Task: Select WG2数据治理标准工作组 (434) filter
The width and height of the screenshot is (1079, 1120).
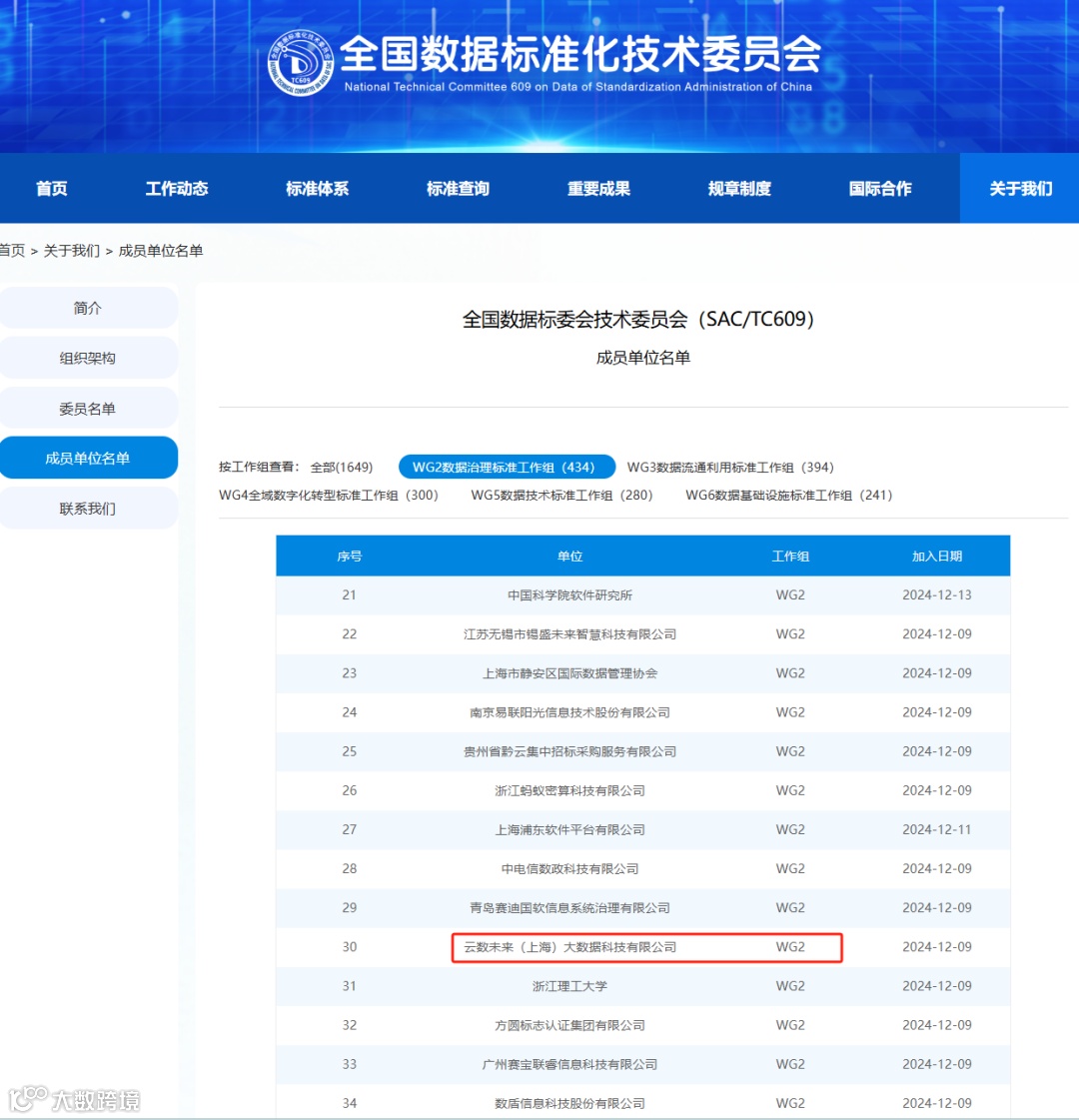Action: (507, 468)
